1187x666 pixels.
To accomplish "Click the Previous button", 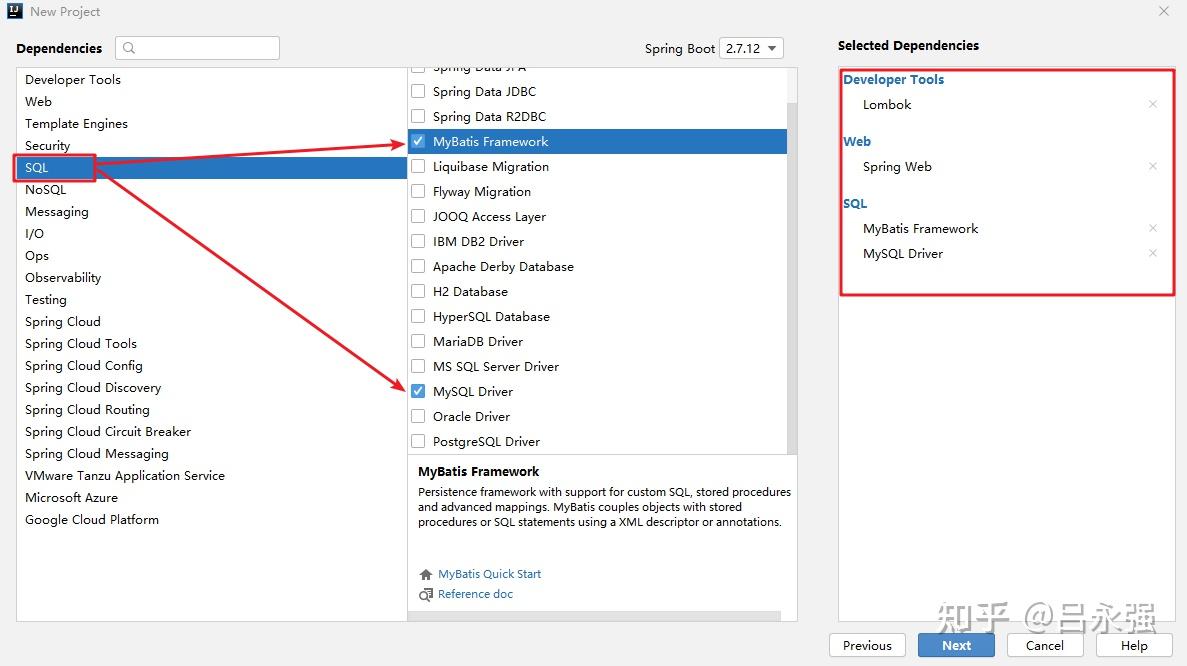I will tap(867, 646).
